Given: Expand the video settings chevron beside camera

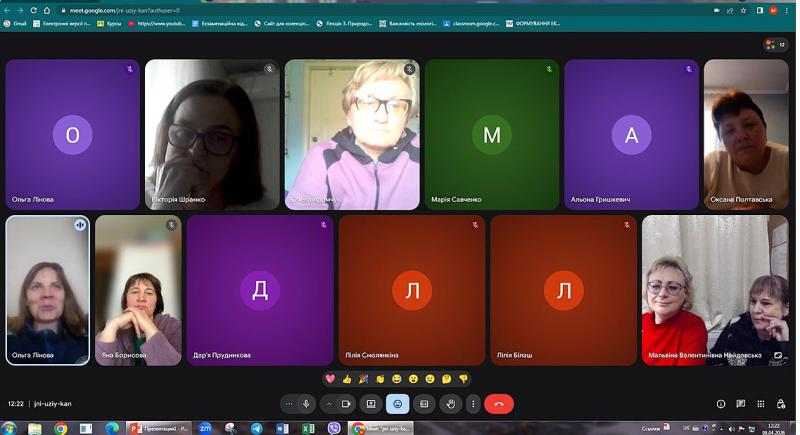Looking at the screenshot, I should click(329, 404).
